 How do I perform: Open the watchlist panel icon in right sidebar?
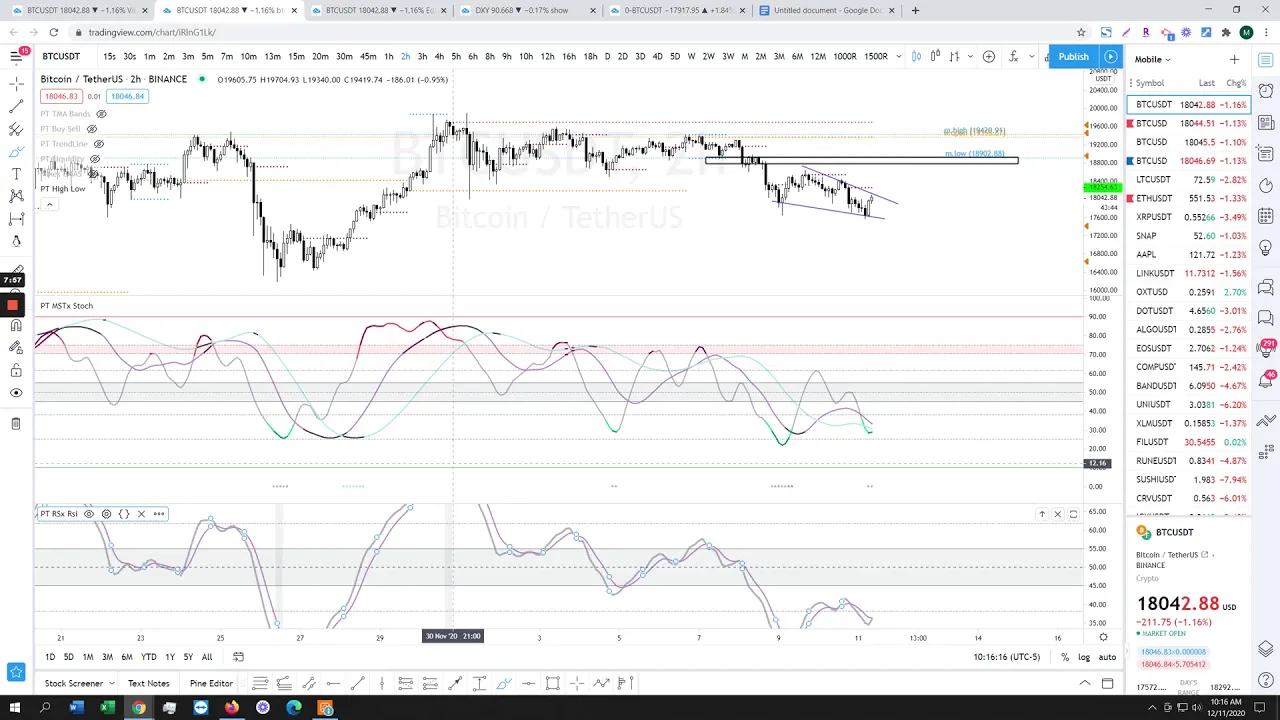[x=1266, y=60]
